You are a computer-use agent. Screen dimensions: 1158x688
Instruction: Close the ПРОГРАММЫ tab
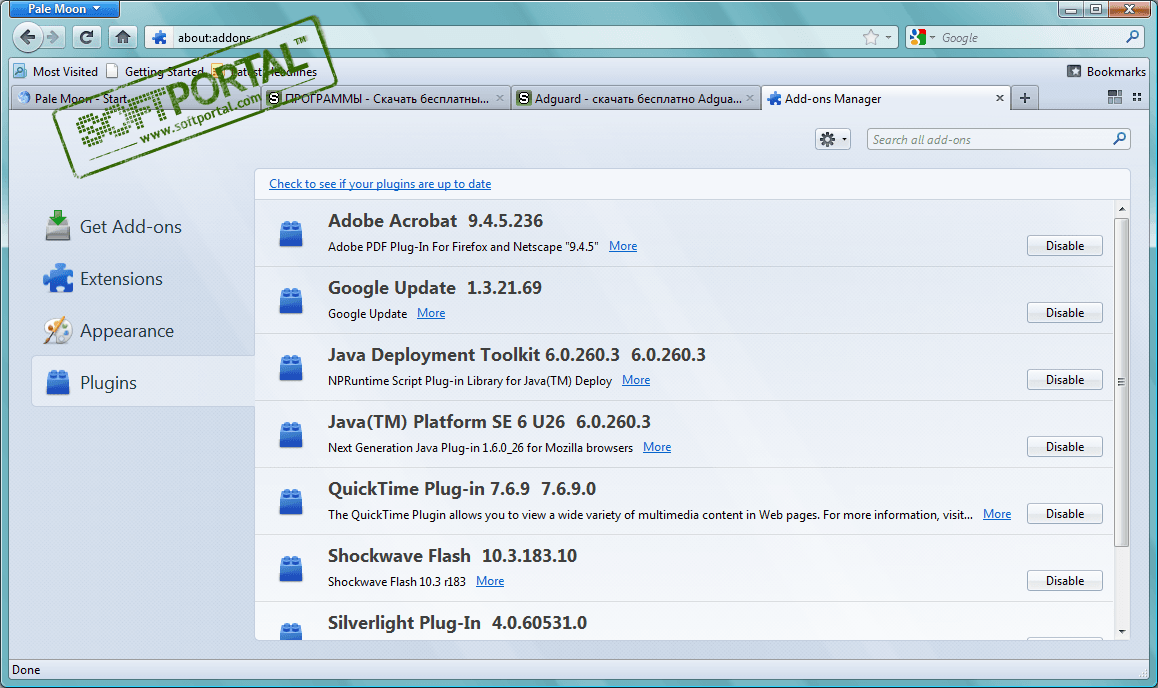pyautogui.click(x=500, y=98)
